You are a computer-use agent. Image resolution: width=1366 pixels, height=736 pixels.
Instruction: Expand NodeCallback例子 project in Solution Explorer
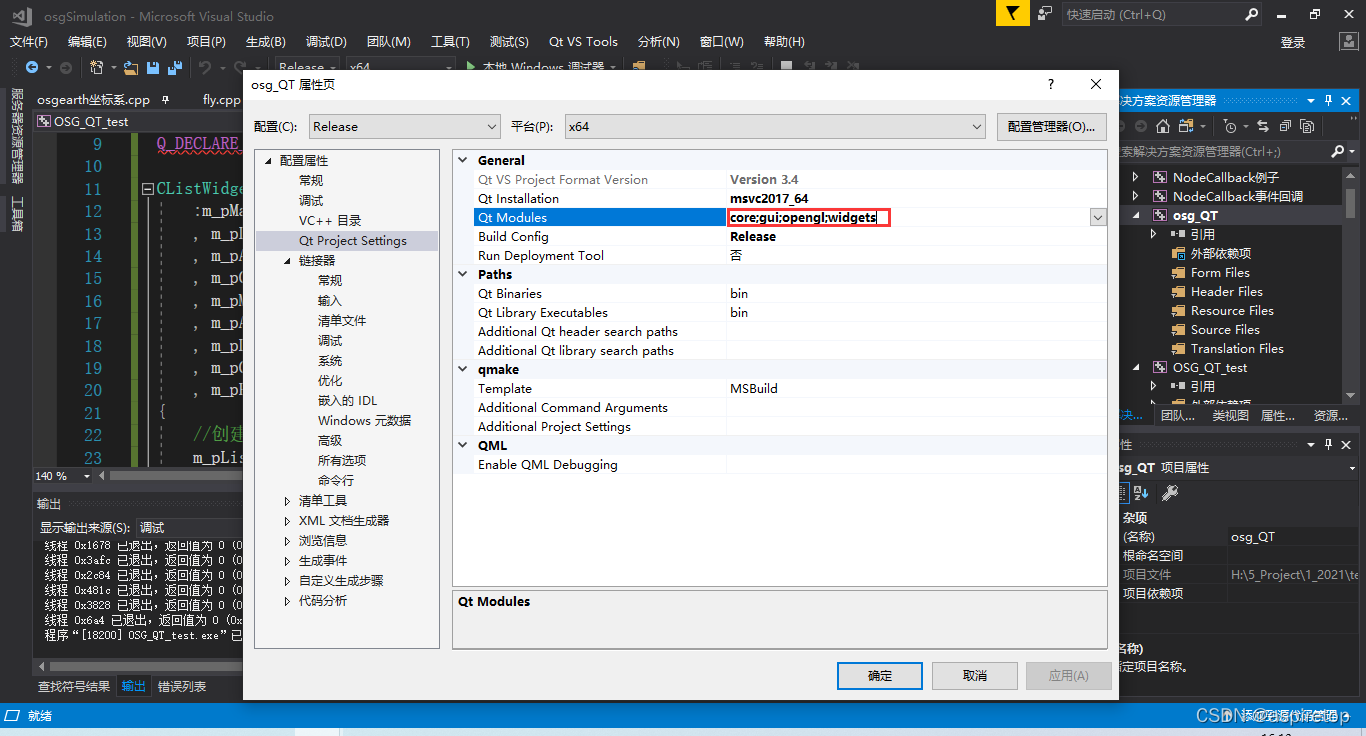pos(1135,177)
